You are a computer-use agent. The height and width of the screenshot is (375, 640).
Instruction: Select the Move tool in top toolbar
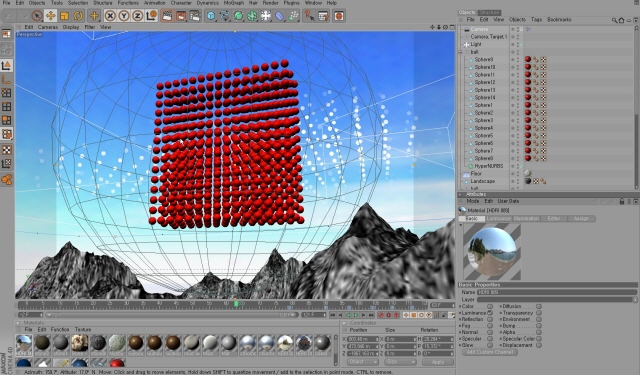click(51, 16)
